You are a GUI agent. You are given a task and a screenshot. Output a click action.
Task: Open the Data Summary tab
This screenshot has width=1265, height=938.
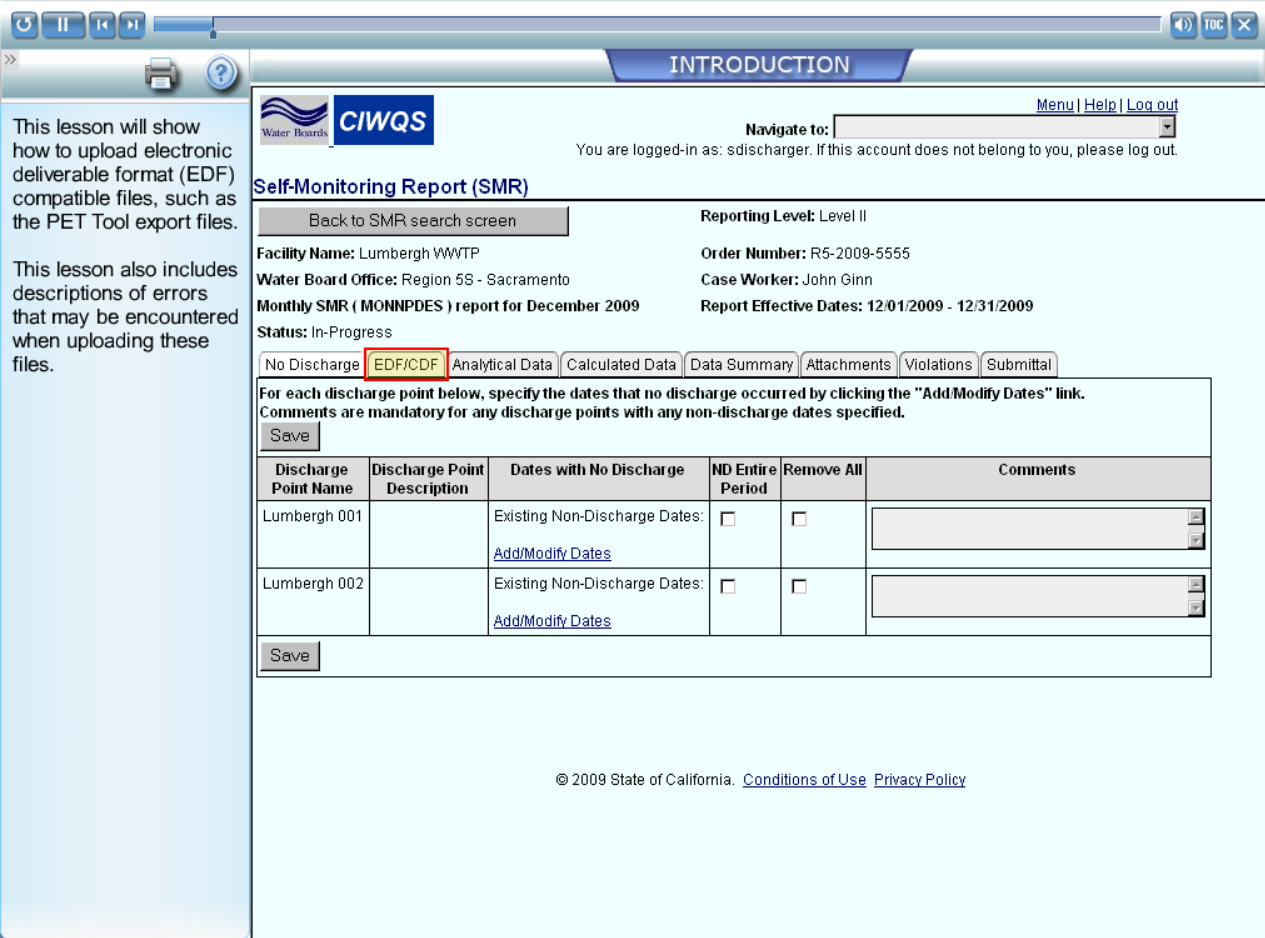pos(742,365)
